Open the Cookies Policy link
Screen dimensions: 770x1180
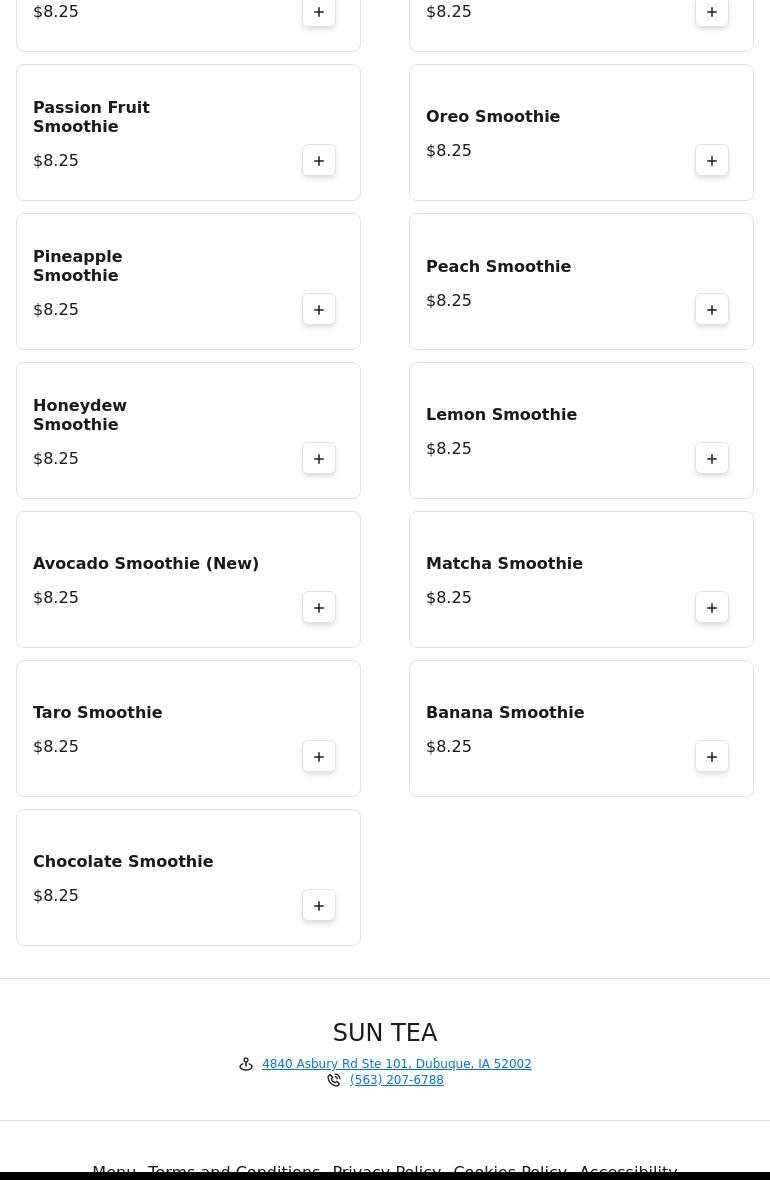pyautogui.click(x=510, y=1171)
